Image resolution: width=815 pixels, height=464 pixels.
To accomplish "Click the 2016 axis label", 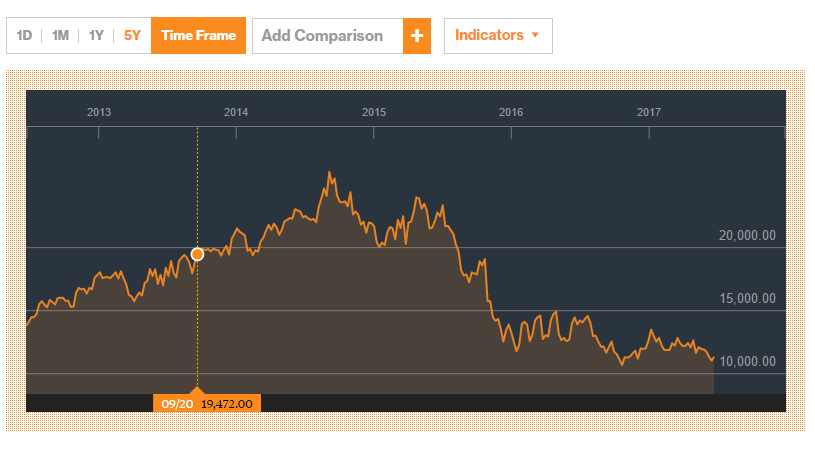I will click(511, 112).
